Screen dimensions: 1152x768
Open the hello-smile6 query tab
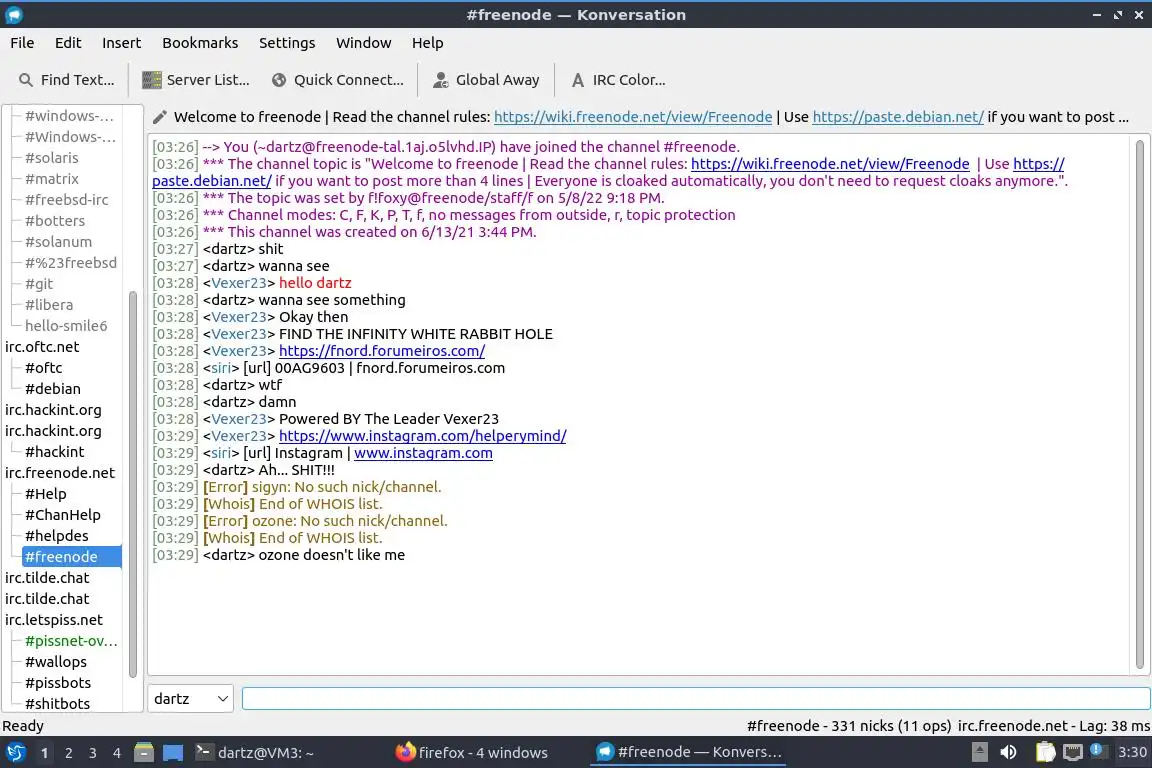tap(66, 326)
